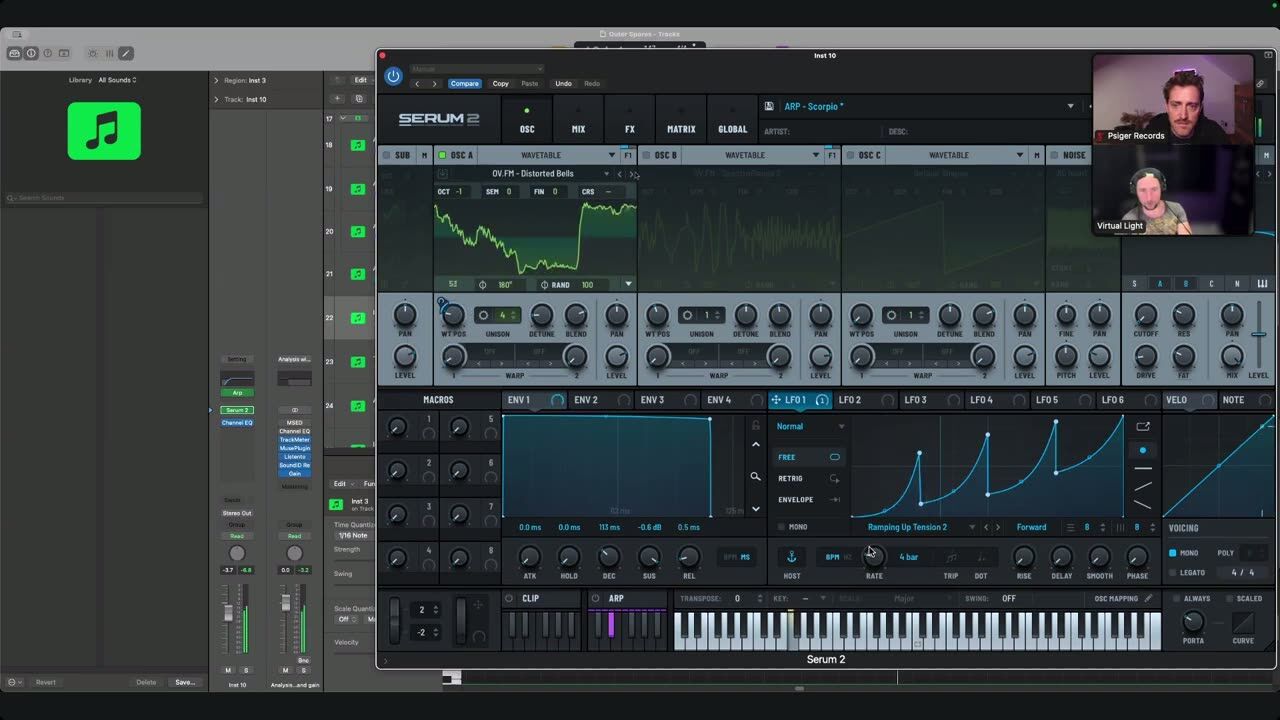Viewport: 1280px width, 720px height.
Task: Switch to the GLOBAL page tab
Action: (733, 120)
